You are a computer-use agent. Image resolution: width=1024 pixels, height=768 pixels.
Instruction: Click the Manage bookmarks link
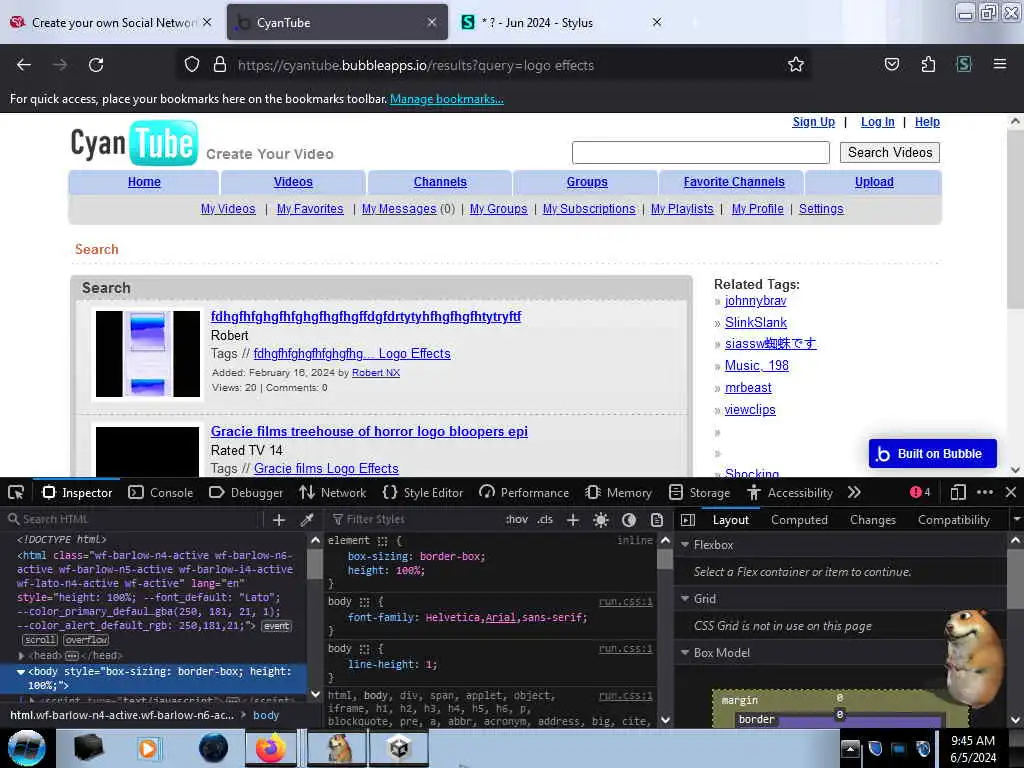(447, 99)
